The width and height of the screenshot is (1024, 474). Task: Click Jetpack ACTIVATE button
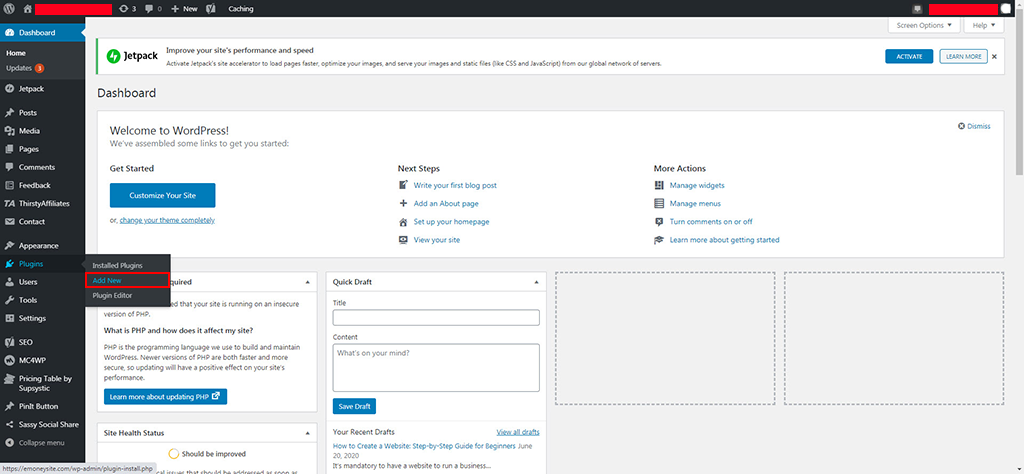click(909, 57)
